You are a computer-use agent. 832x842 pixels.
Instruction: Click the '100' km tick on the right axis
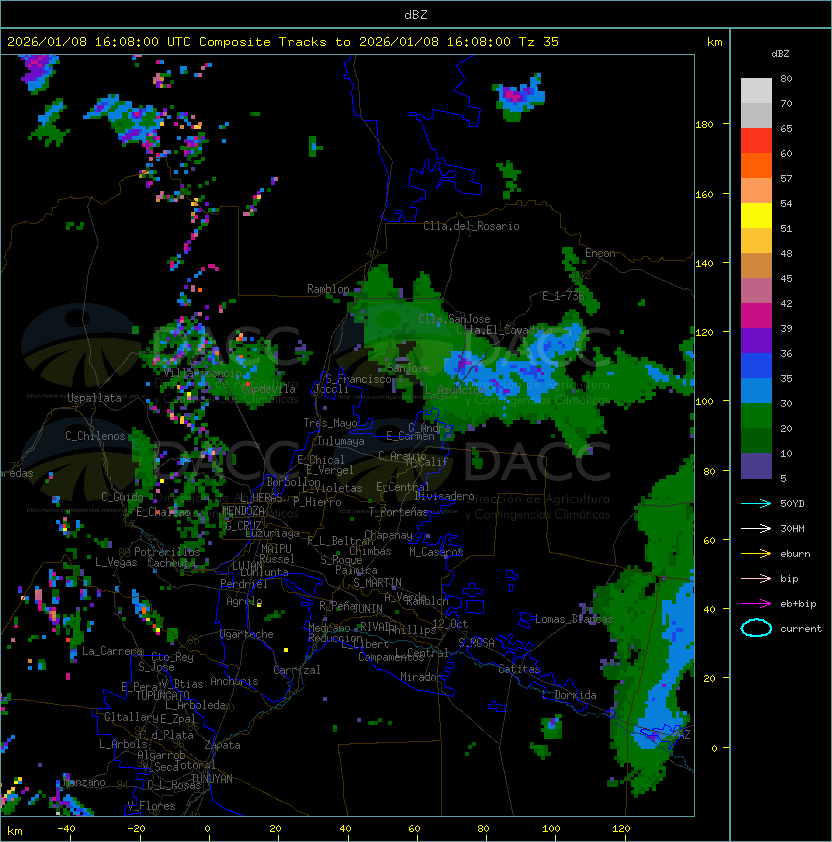pyautogui.click(x=704, y=402)
